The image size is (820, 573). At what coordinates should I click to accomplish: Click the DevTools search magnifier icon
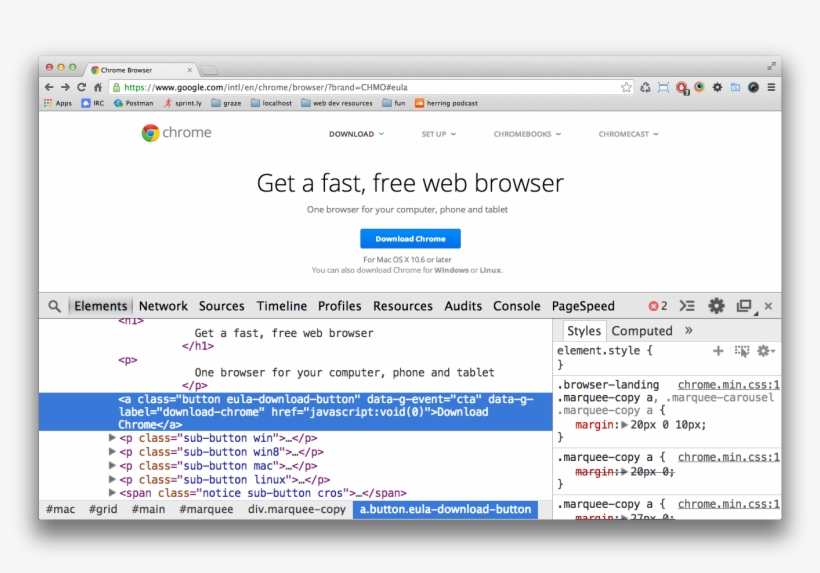point(54,306)
